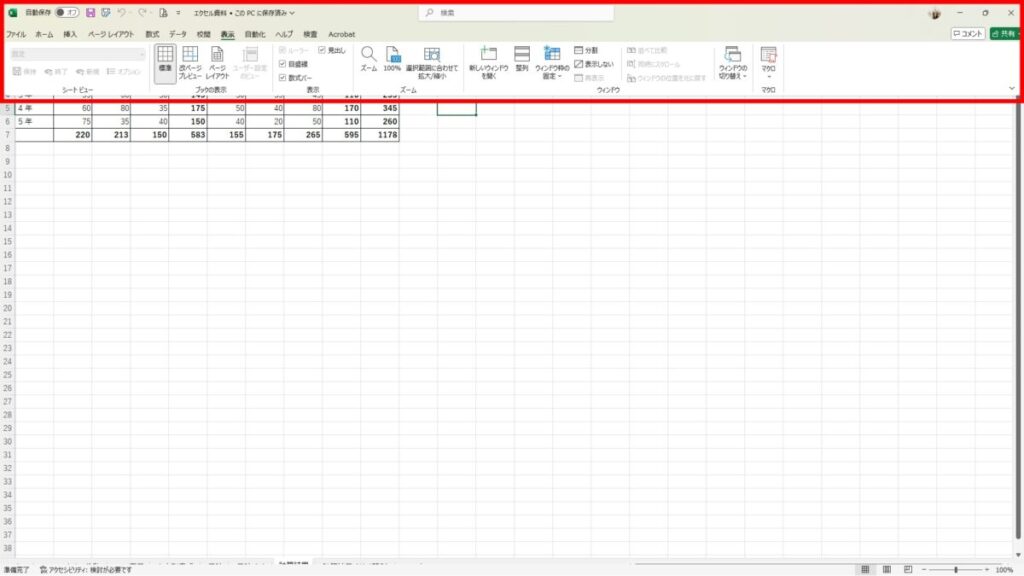Image resolution: width=1024 pixels, height=576 pixels.
Task: Open the マクロ dropdown menu
Action: coord(768,62)
